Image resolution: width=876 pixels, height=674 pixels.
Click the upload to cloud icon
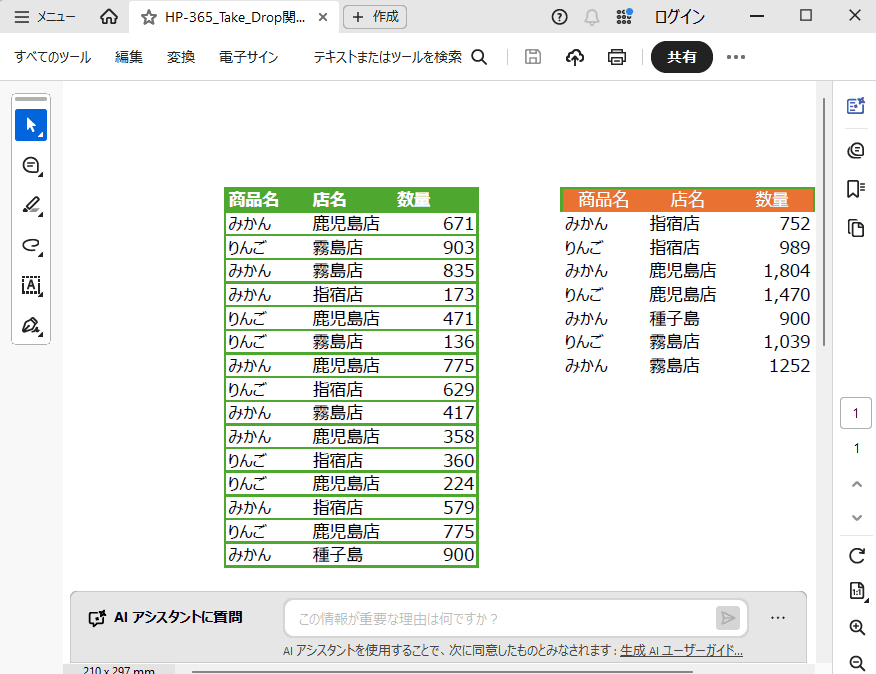click(575, 57)
